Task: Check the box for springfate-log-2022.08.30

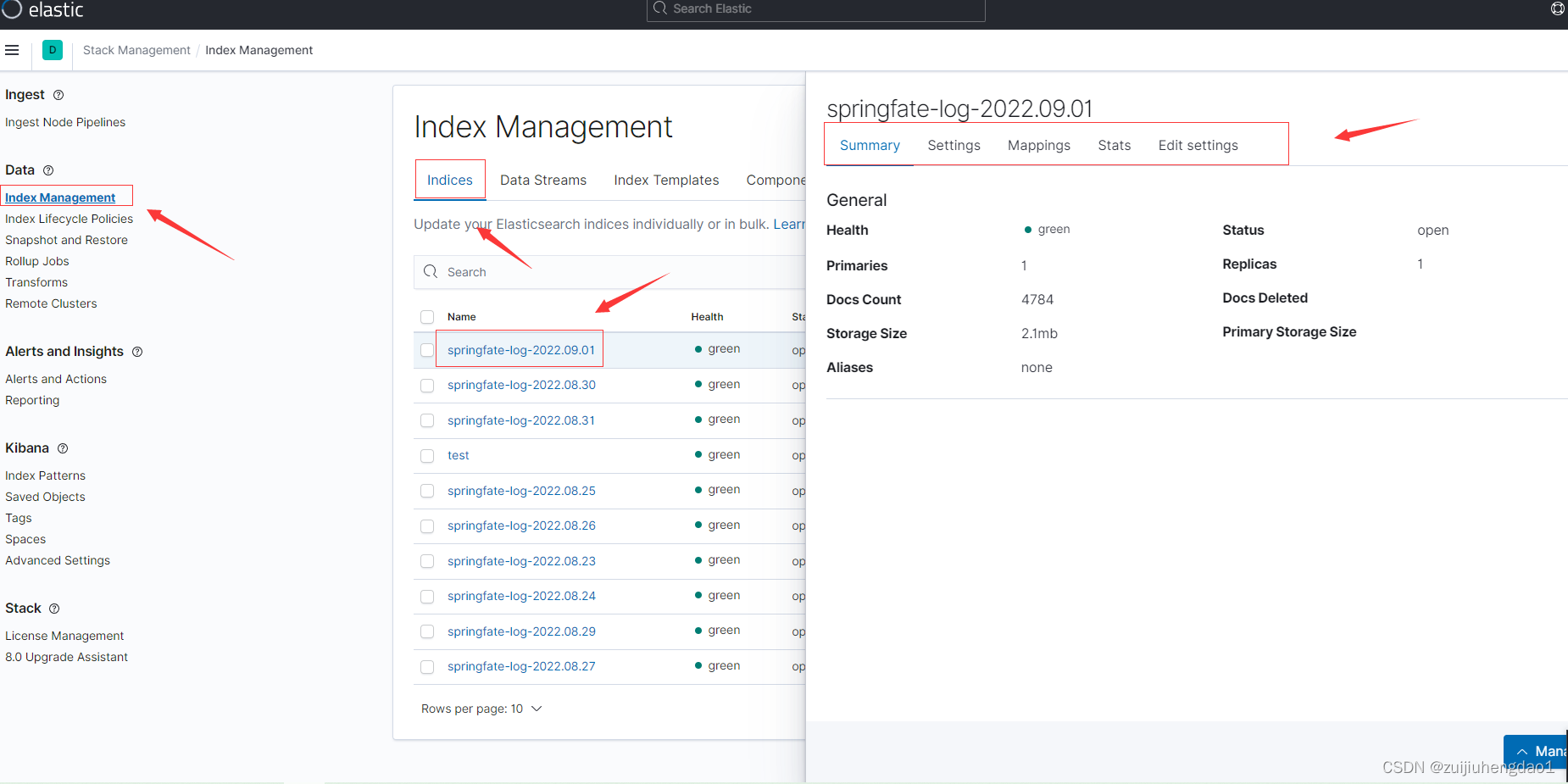Action: 427,386
